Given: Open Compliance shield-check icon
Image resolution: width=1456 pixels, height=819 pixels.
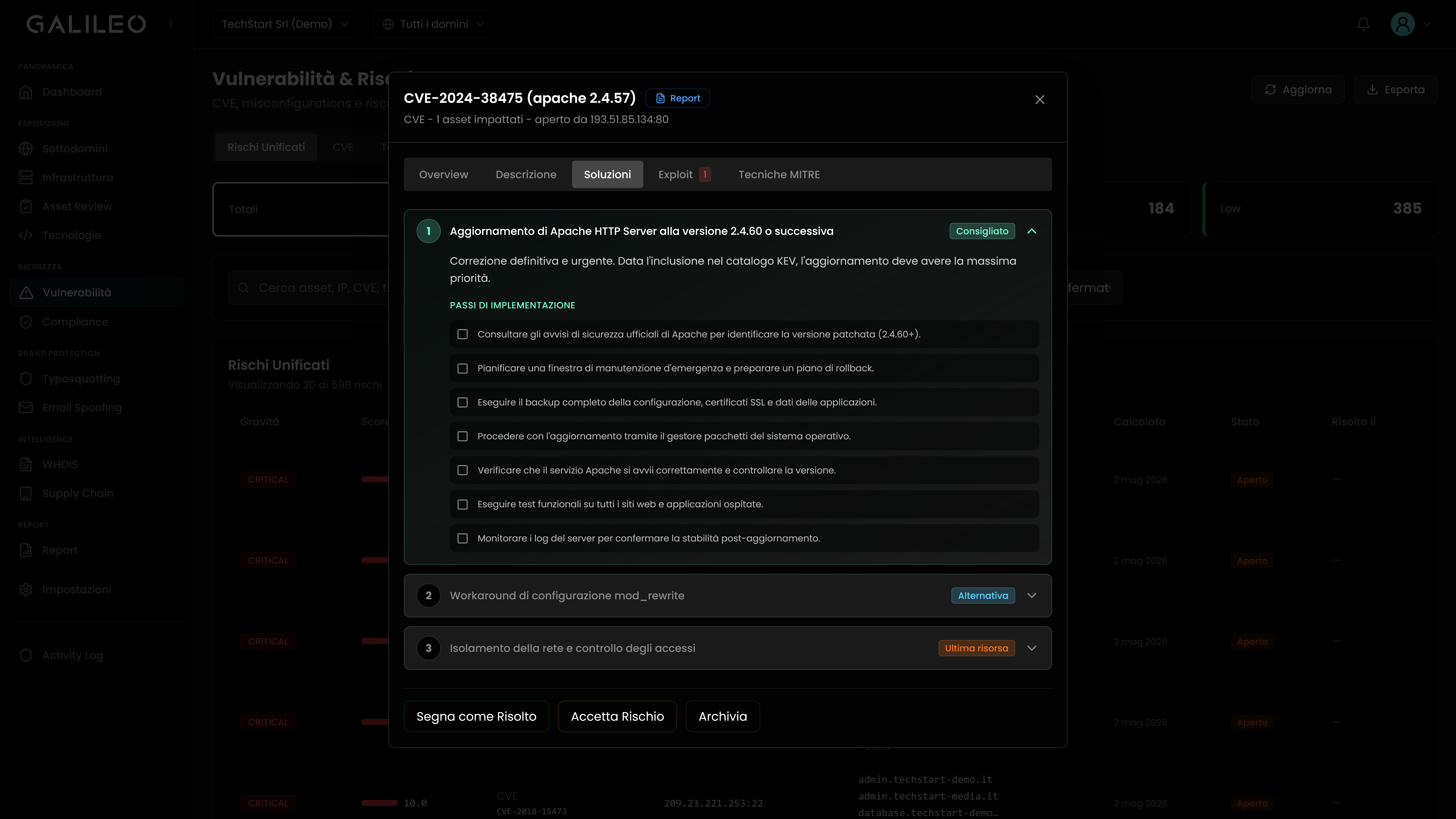Looking at the screenshot, I should coord(26,322).
